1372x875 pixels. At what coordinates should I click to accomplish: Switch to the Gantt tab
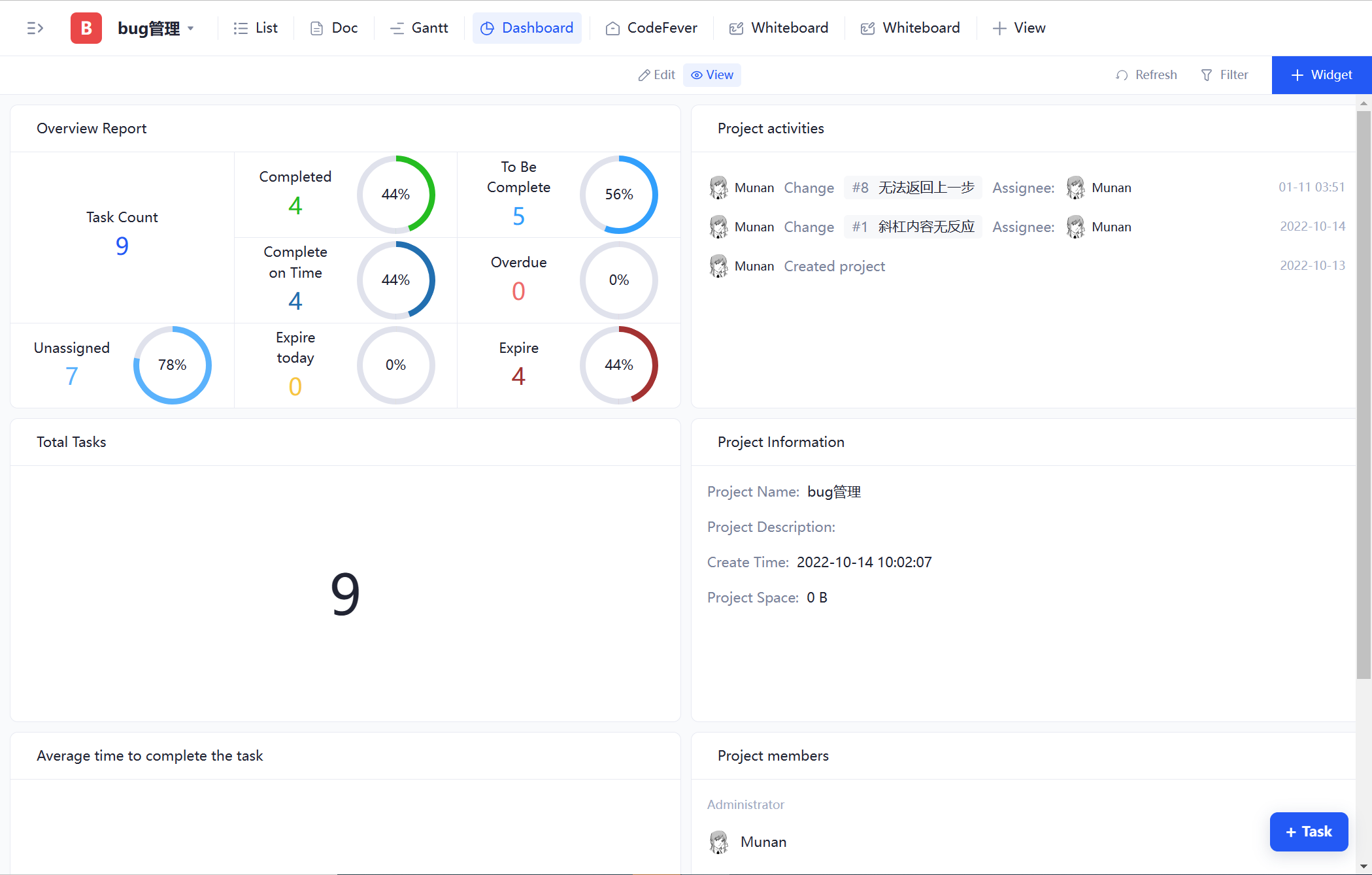tap(419, 28)
